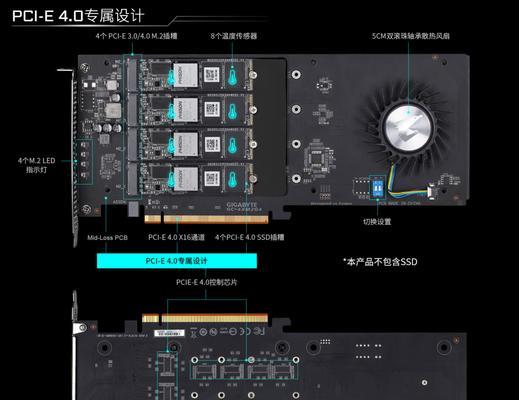Click the GIGABYTE logo on the PCB
This screenshot has width=519, height=400.
[x=242, y=205]
